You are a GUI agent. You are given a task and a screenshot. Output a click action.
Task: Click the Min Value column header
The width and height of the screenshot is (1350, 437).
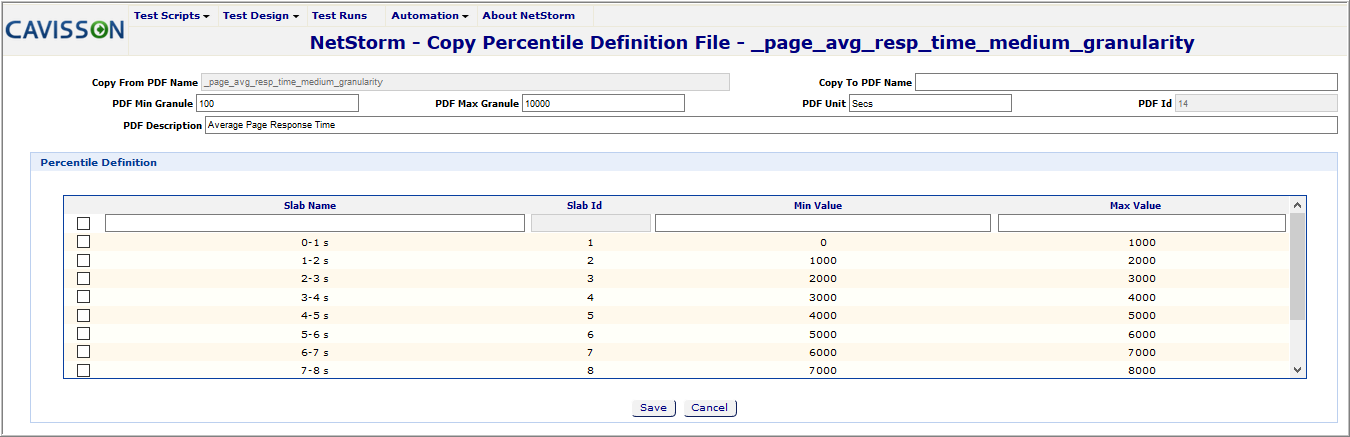pos(818,205)
